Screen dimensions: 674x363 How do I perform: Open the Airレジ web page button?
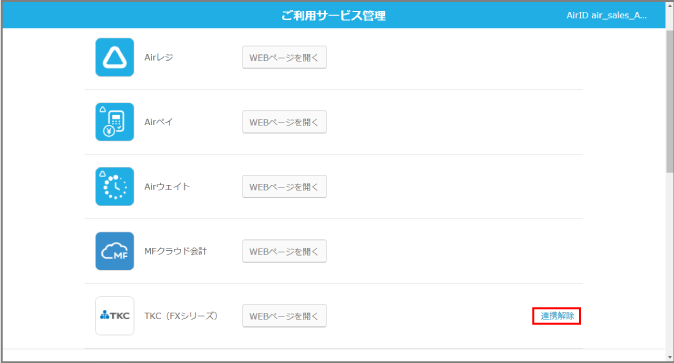point(284,57)
